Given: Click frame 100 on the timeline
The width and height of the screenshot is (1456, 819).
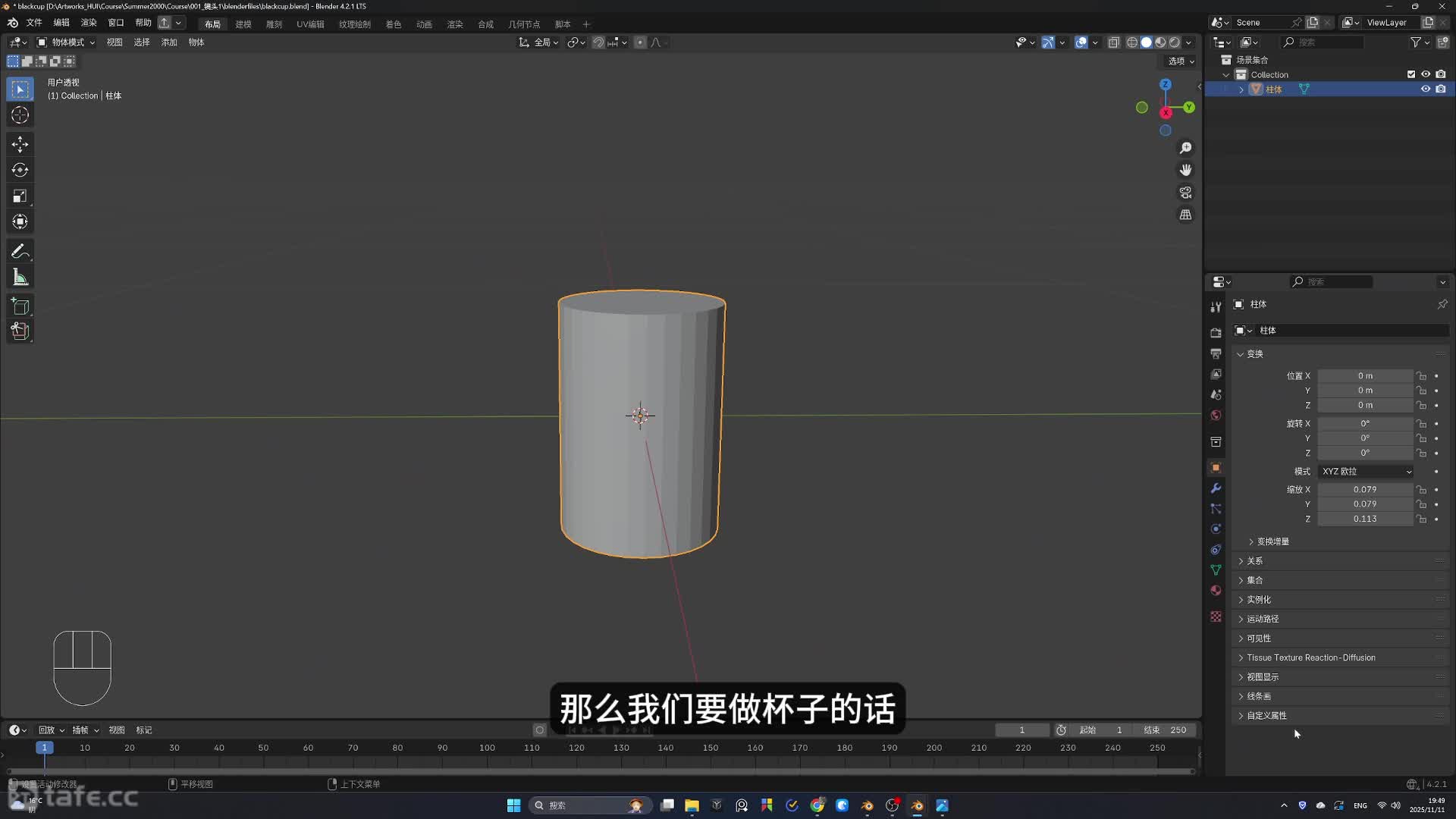Looking at the screenshot, I should 487,748.
